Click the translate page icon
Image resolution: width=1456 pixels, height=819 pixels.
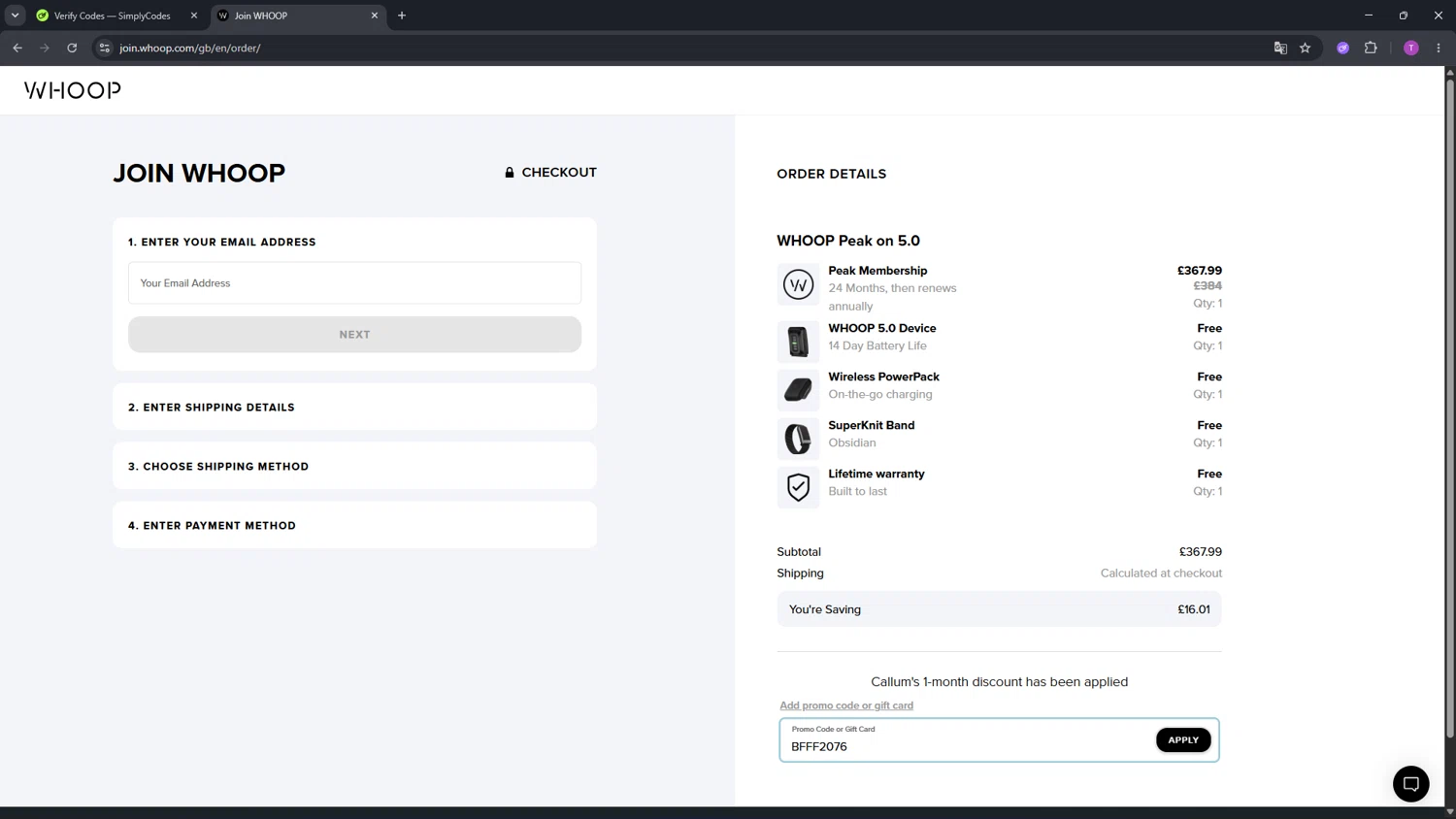(x=1280, y=48)
